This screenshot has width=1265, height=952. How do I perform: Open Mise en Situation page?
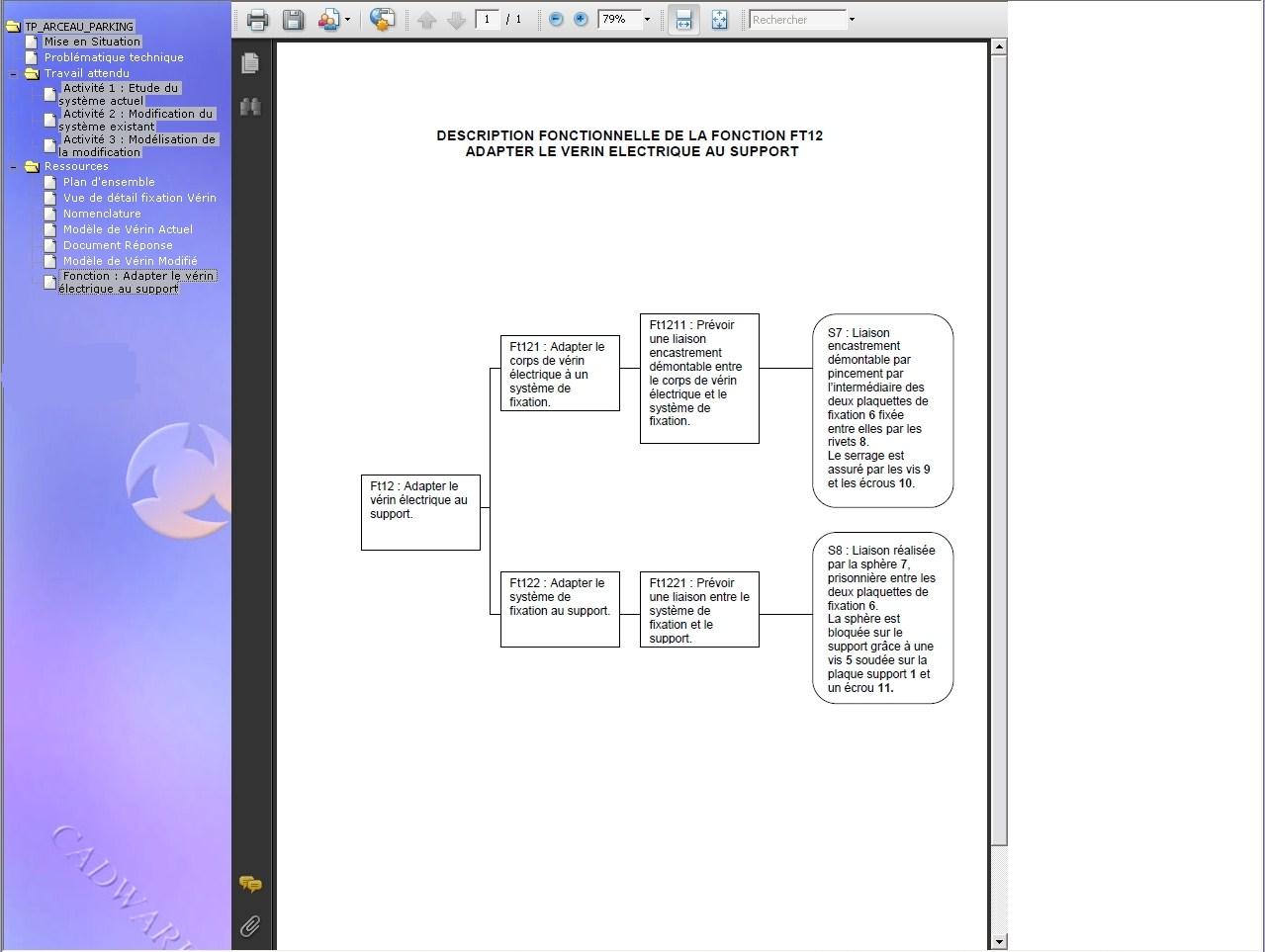click(x=91, y=42)
